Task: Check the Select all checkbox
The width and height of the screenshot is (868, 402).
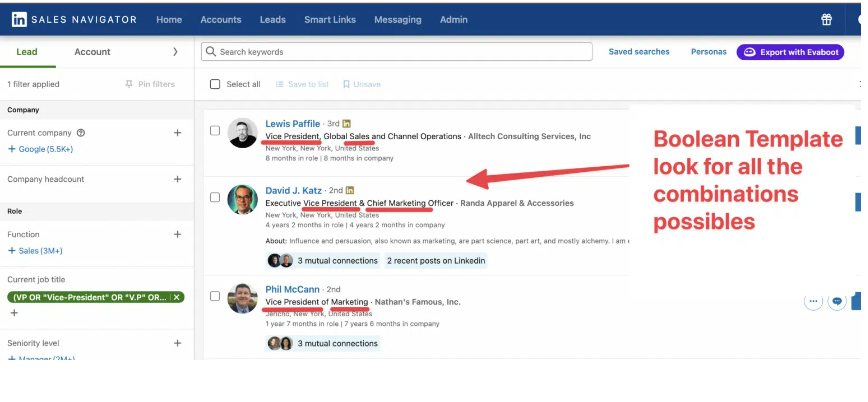Action: (215, 84)
